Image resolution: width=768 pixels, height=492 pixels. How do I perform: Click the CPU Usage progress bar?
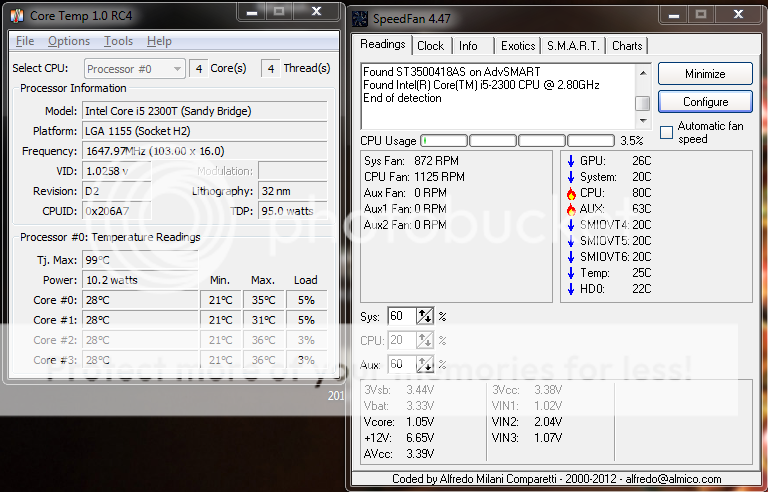click(517, 141)
